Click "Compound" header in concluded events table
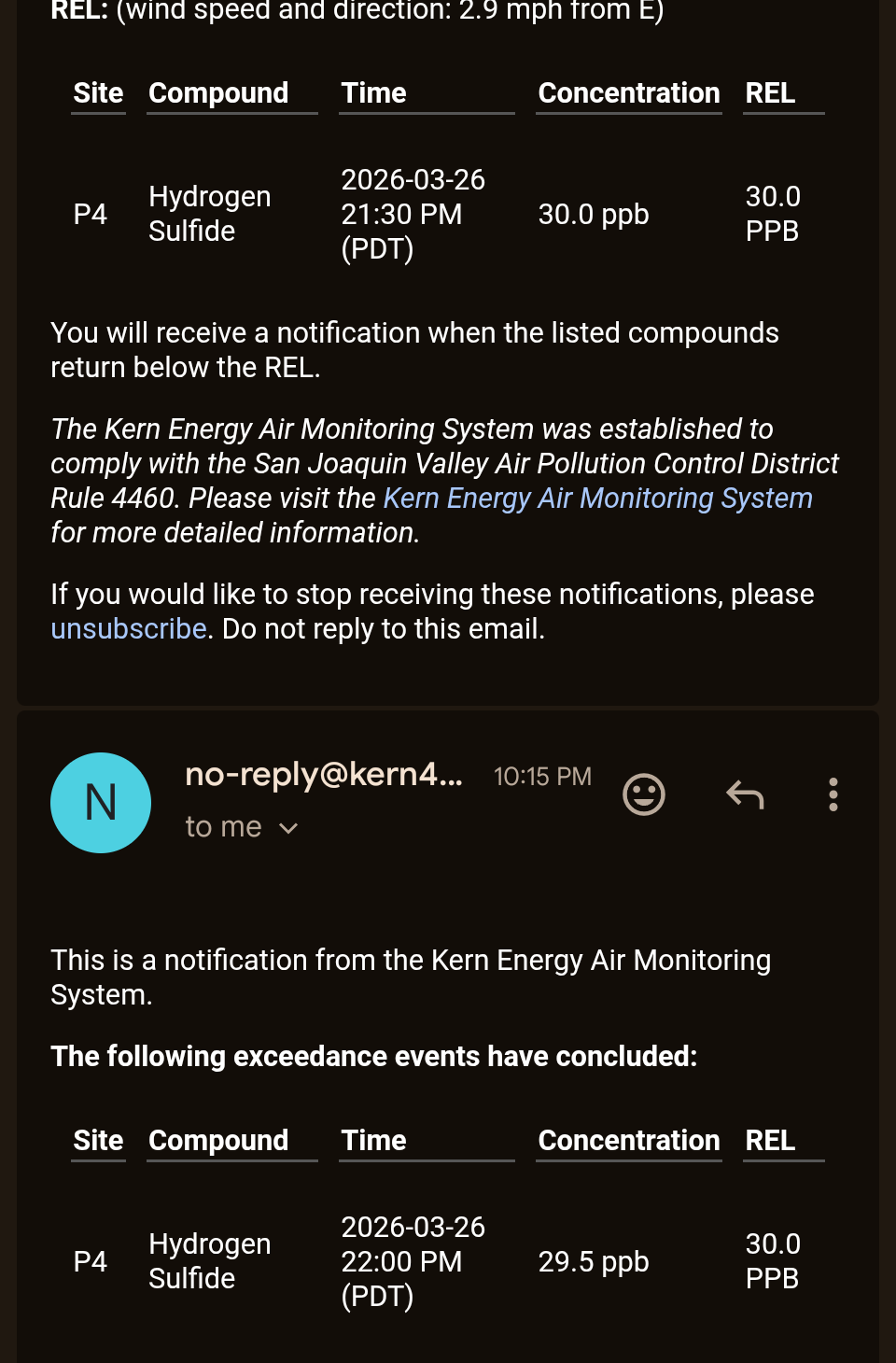This screenshot has width=896, height=1363. (218, 1141)
